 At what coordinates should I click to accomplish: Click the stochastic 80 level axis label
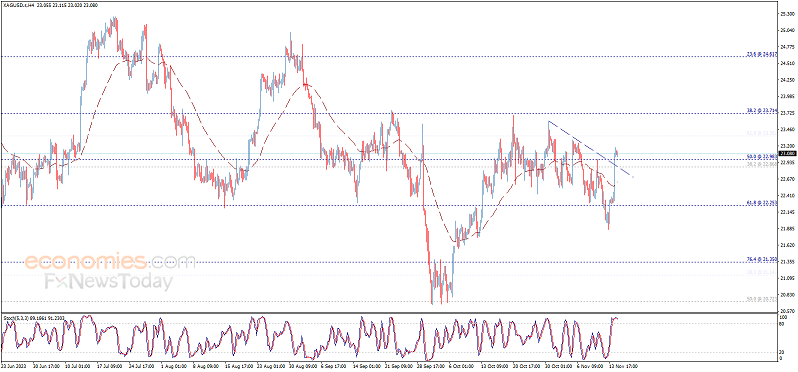(783, 323)
